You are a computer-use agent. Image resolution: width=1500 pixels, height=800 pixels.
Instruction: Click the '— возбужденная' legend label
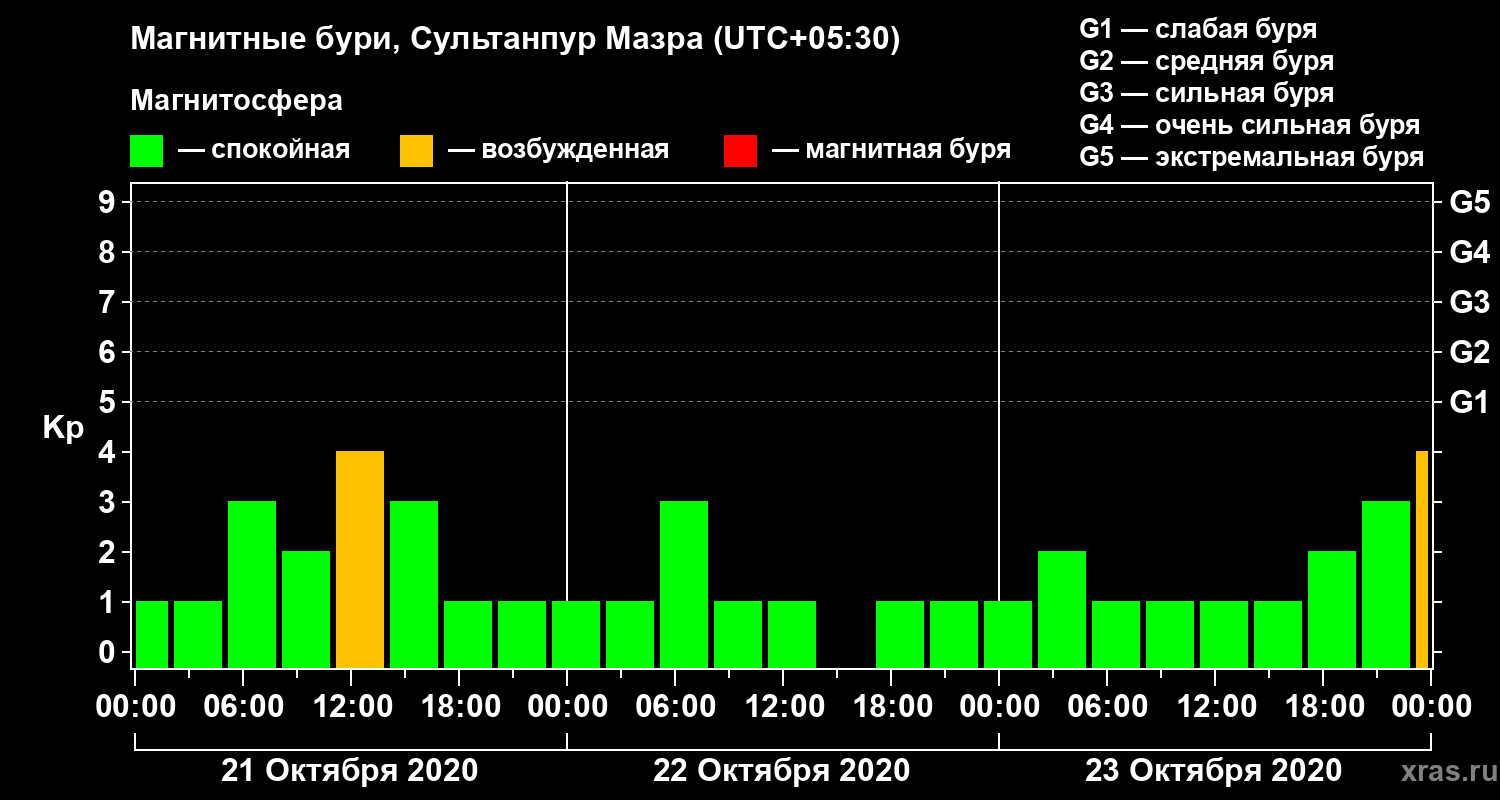pyautogui.click(x=558, y=150)
